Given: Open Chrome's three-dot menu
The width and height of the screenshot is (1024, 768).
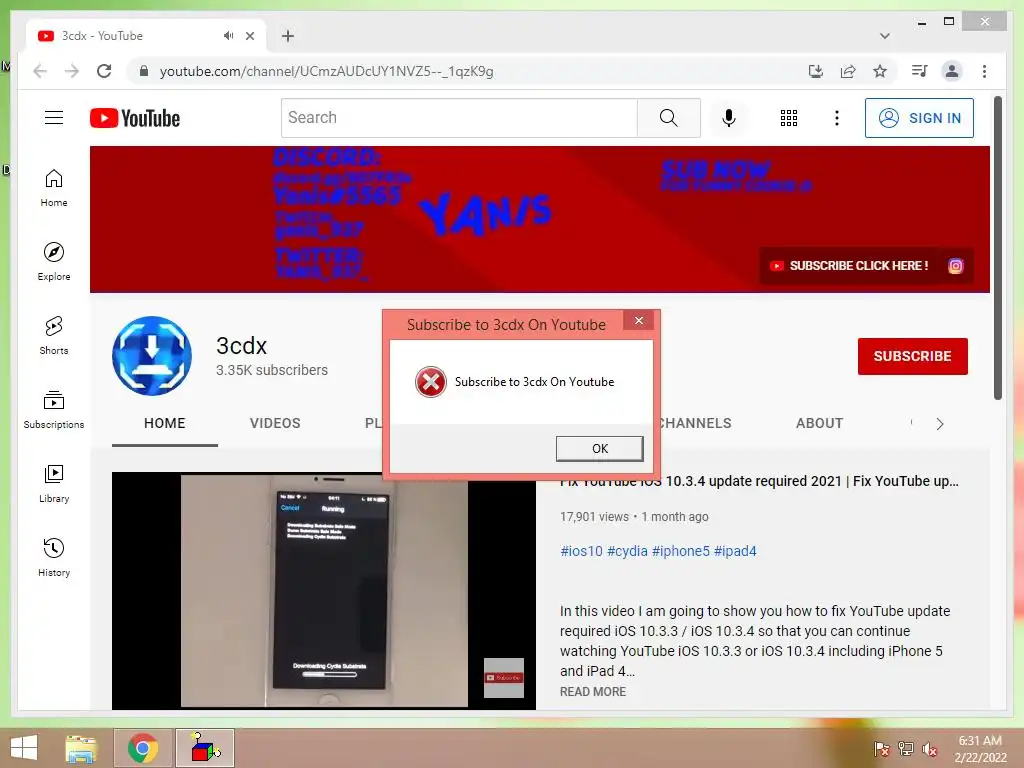Looking at the screenshot, I should coord(984,71).
